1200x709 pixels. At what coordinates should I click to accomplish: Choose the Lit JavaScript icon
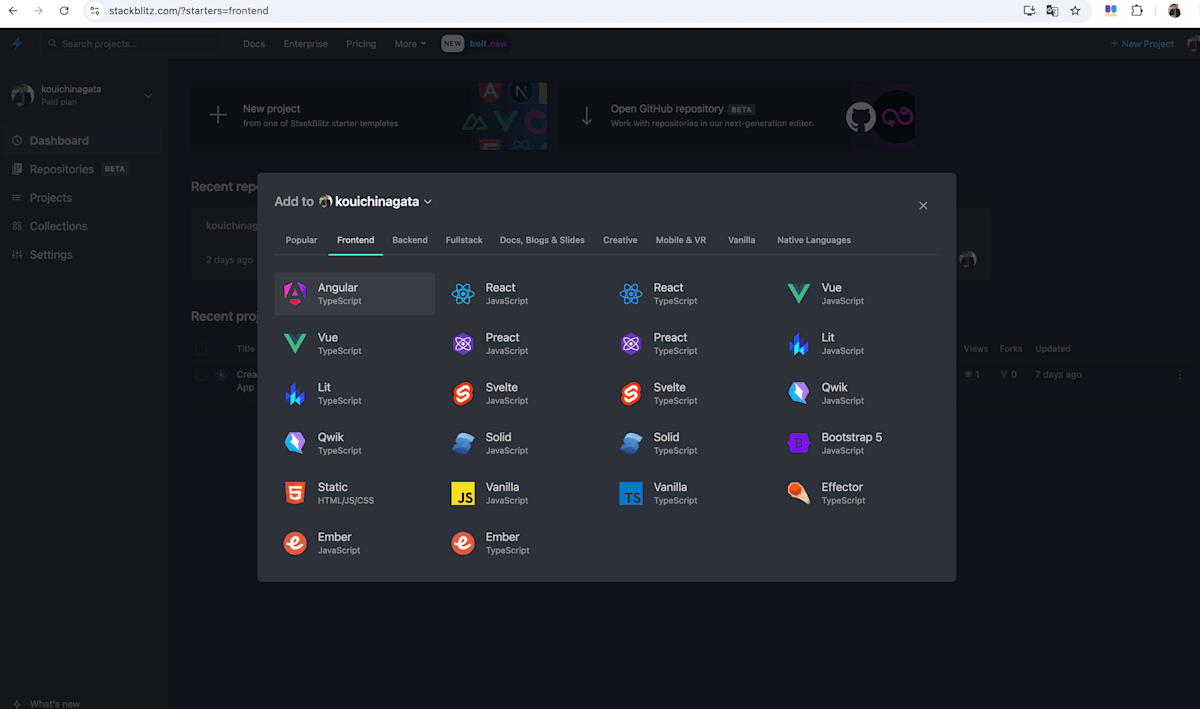click(799, 343)
